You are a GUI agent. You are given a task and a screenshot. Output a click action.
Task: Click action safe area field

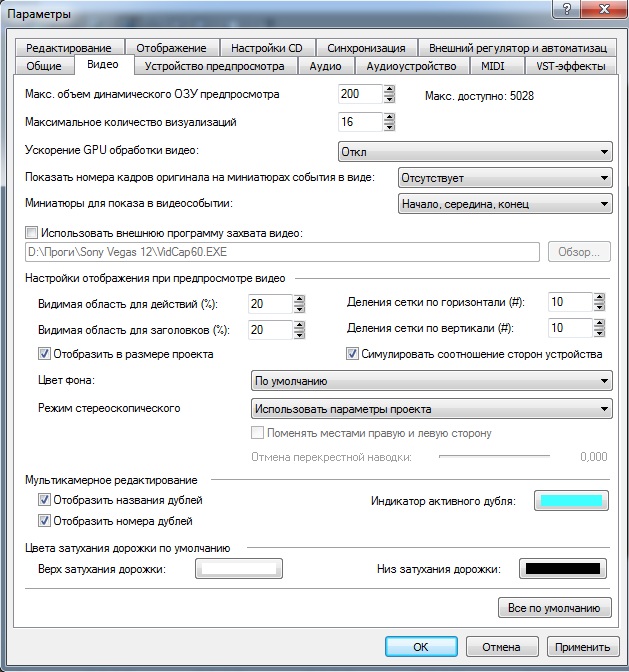coord(270,304)
